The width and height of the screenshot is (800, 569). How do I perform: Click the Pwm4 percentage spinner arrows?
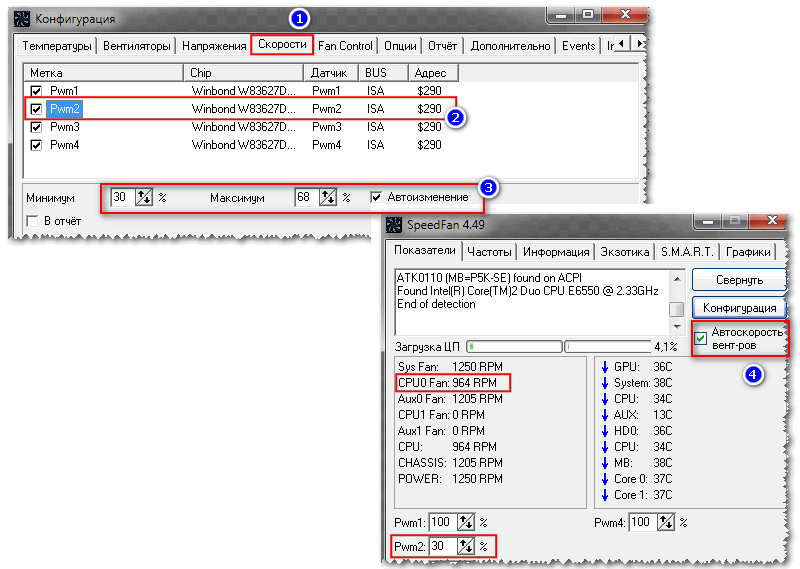(x=665, y=522)
